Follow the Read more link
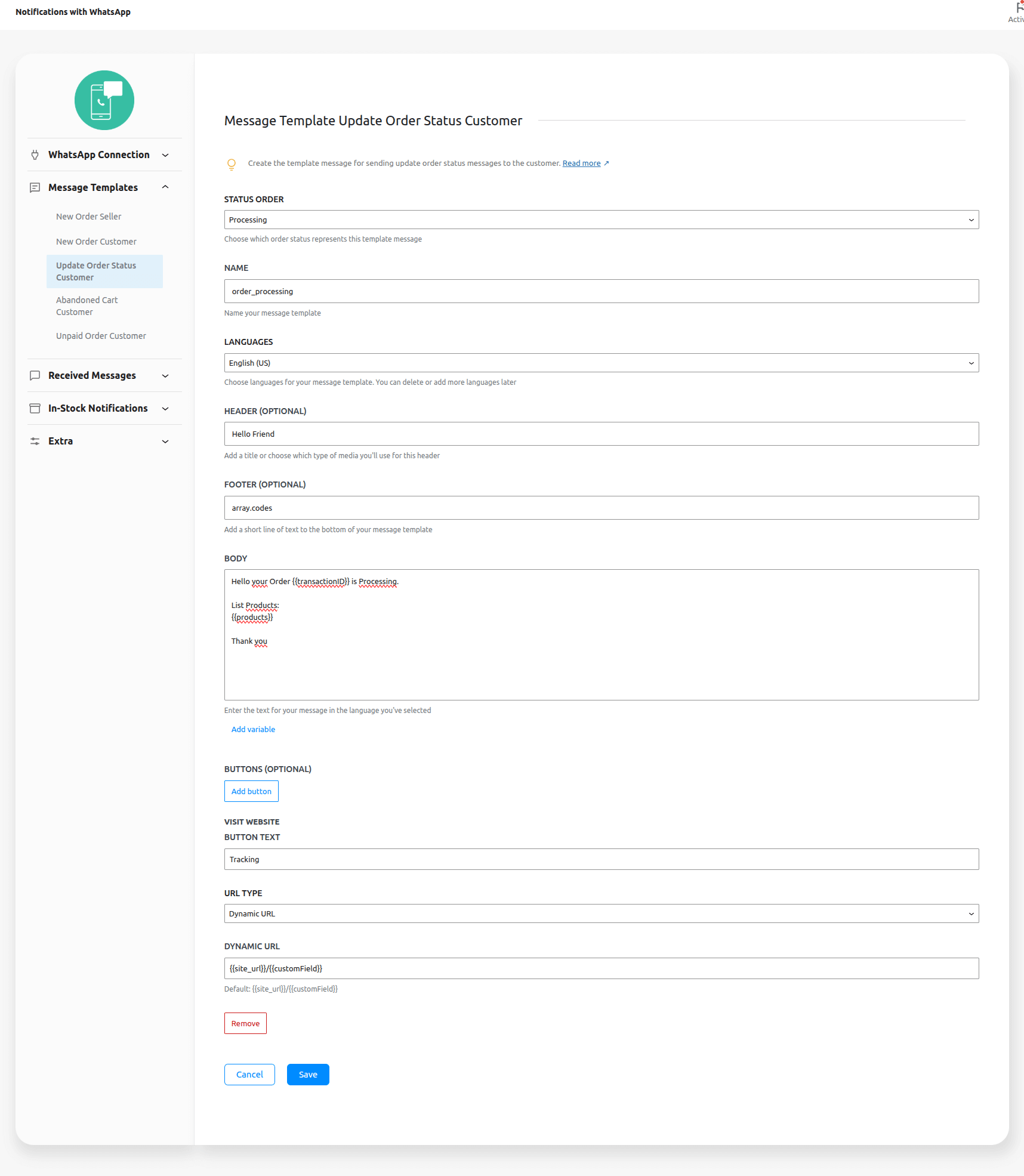The width and height of the screenshot is (1024, 1176). coord(581,163)
